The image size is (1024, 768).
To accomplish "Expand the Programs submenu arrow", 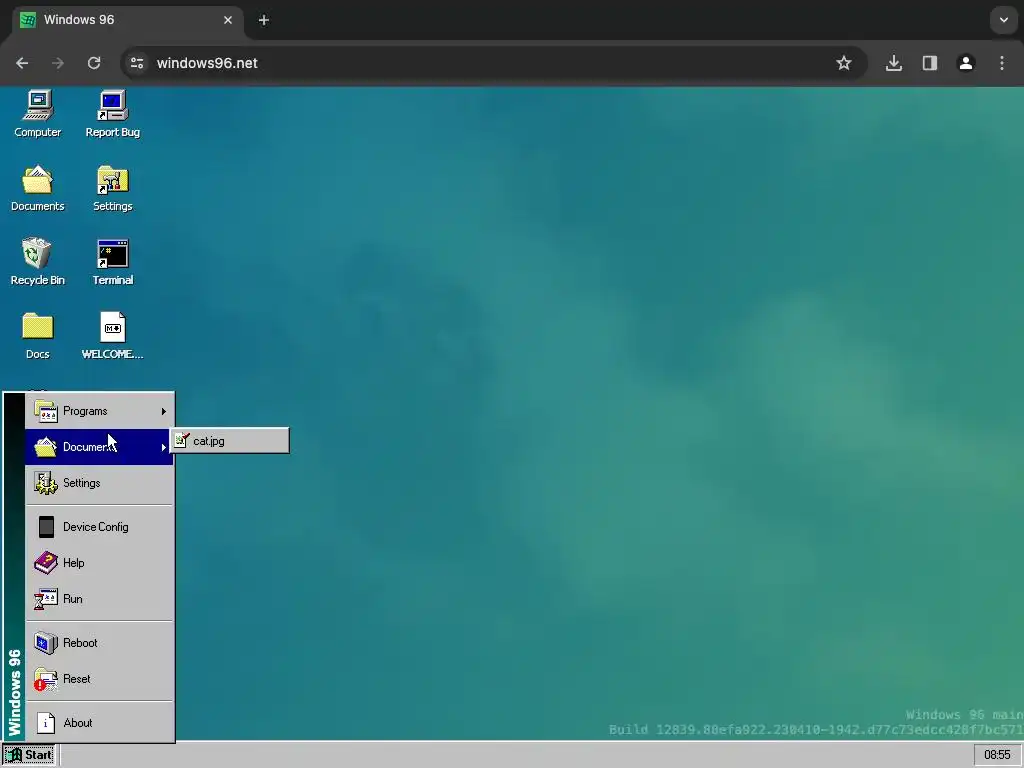I will (163, 411).
